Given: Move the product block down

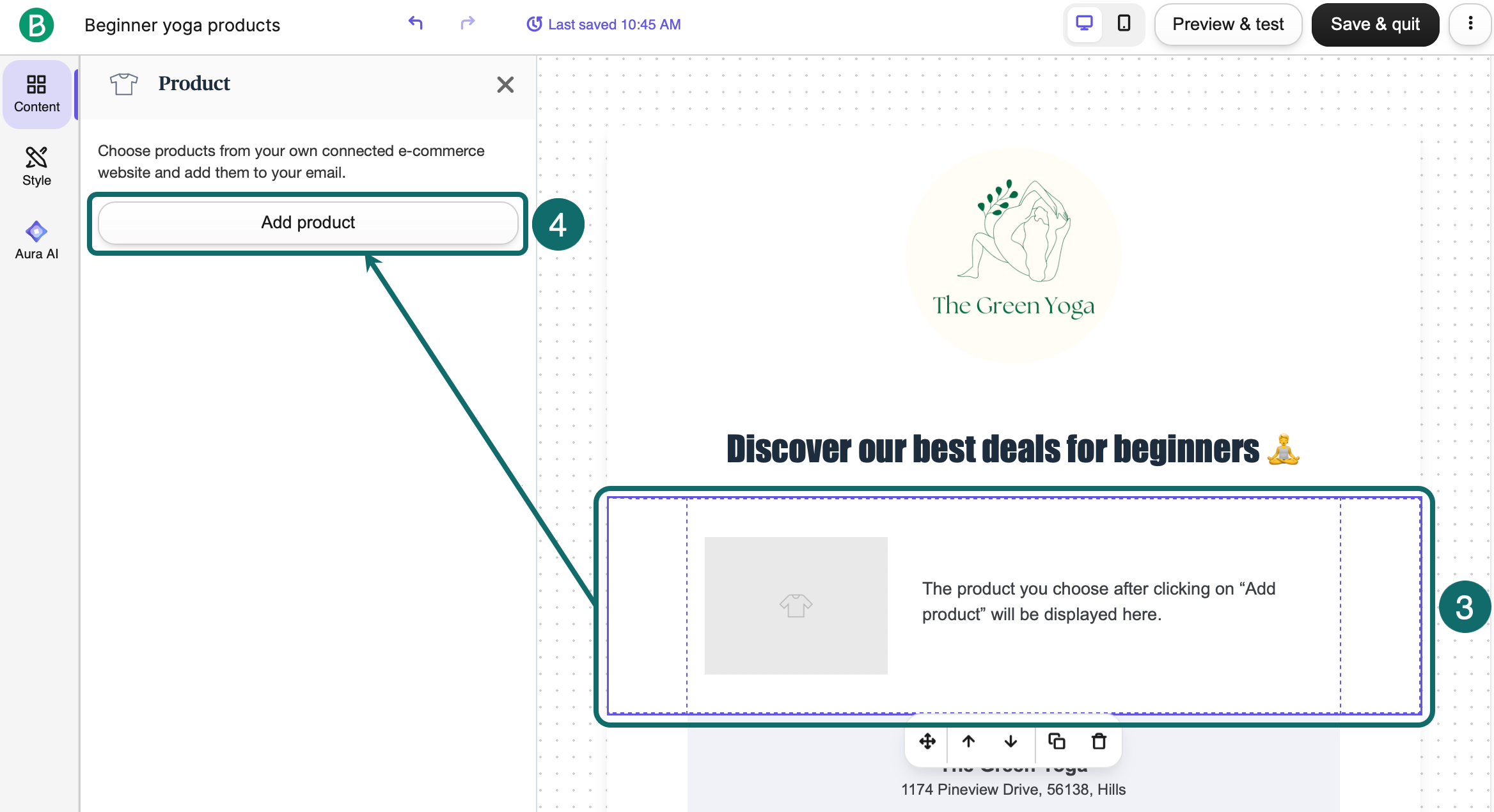Looking at the screenshot, I should tap(1010, 741).
